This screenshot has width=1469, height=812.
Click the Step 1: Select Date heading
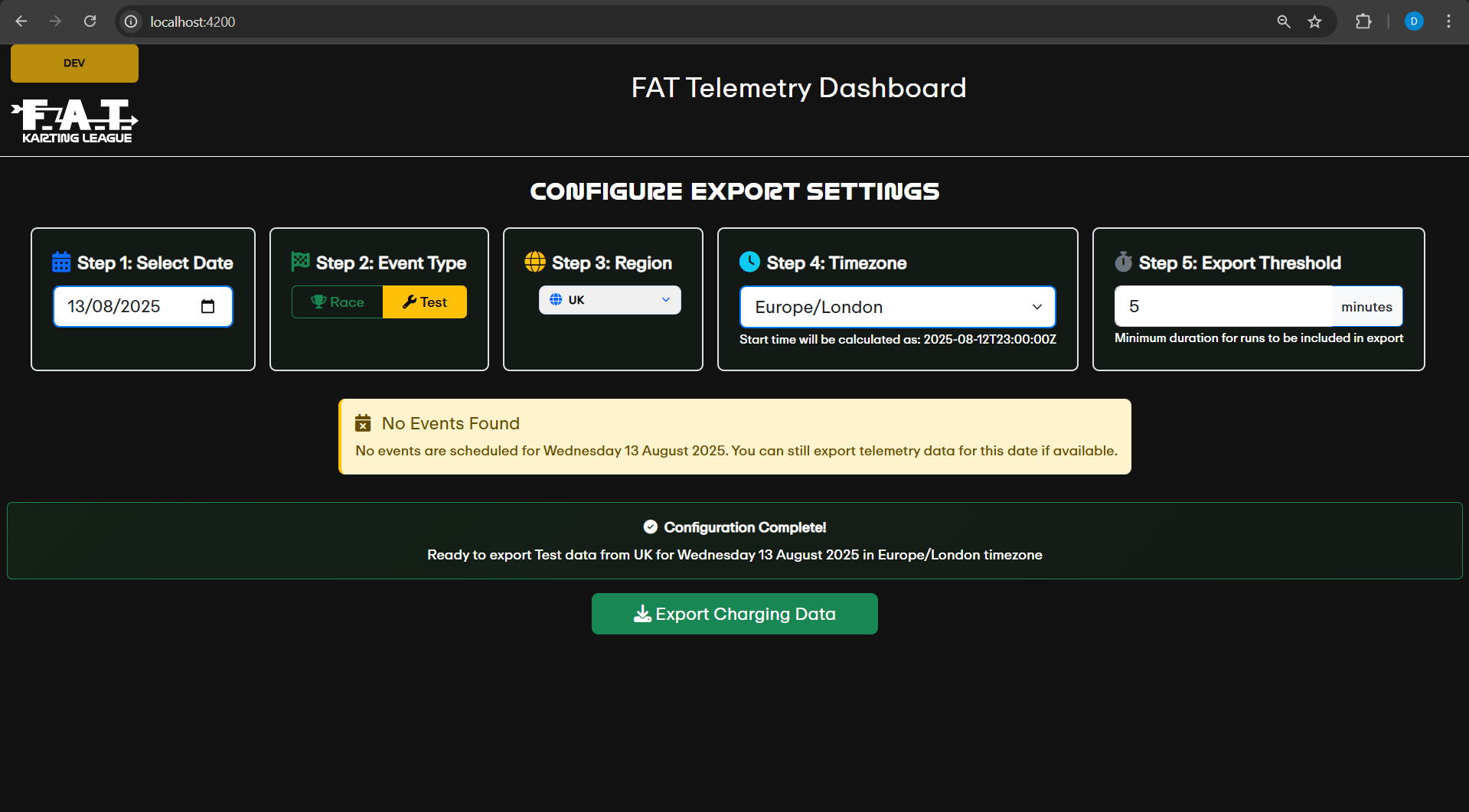[x=155, y=263]
